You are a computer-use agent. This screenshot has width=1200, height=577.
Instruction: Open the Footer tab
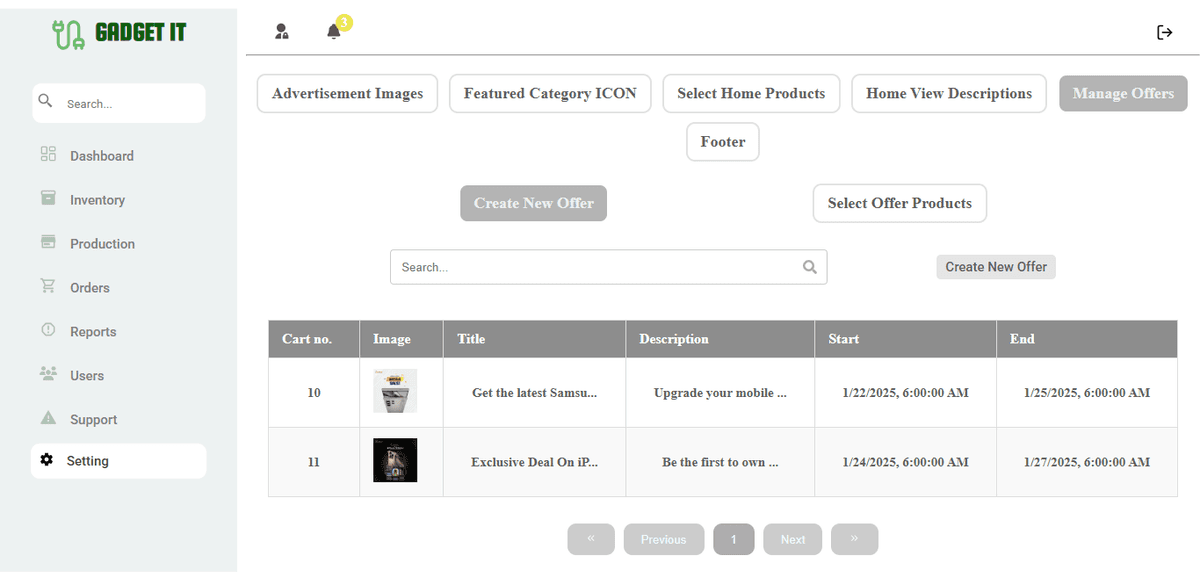click(x=722, y=141)
